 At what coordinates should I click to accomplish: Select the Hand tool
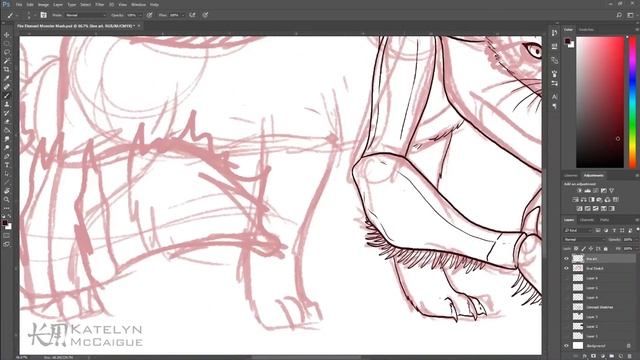(x=7, y=191)
